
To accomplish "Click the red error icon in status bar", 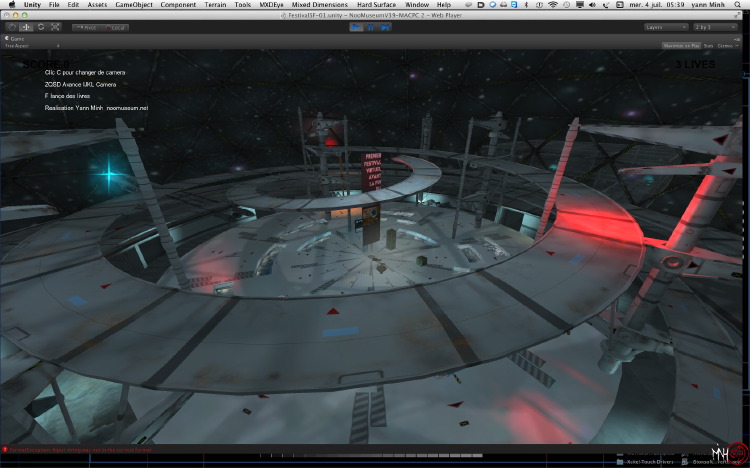I will [x=5, y=450].
